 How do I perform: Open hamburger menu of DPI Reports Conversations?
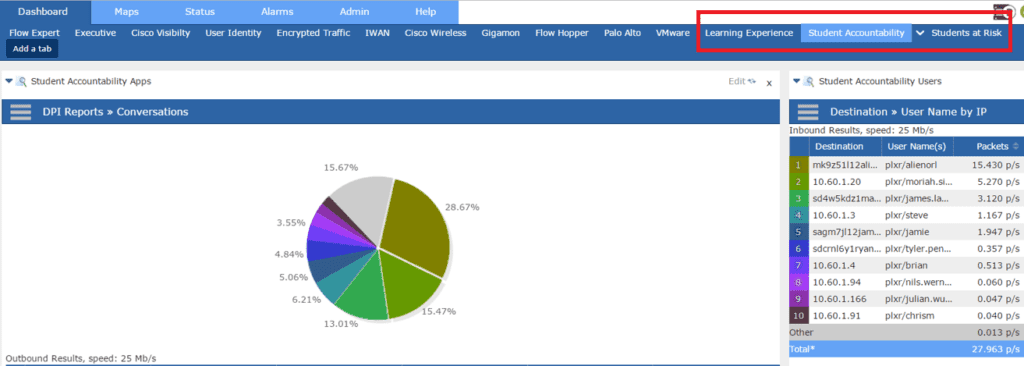[x=21, y=112]
